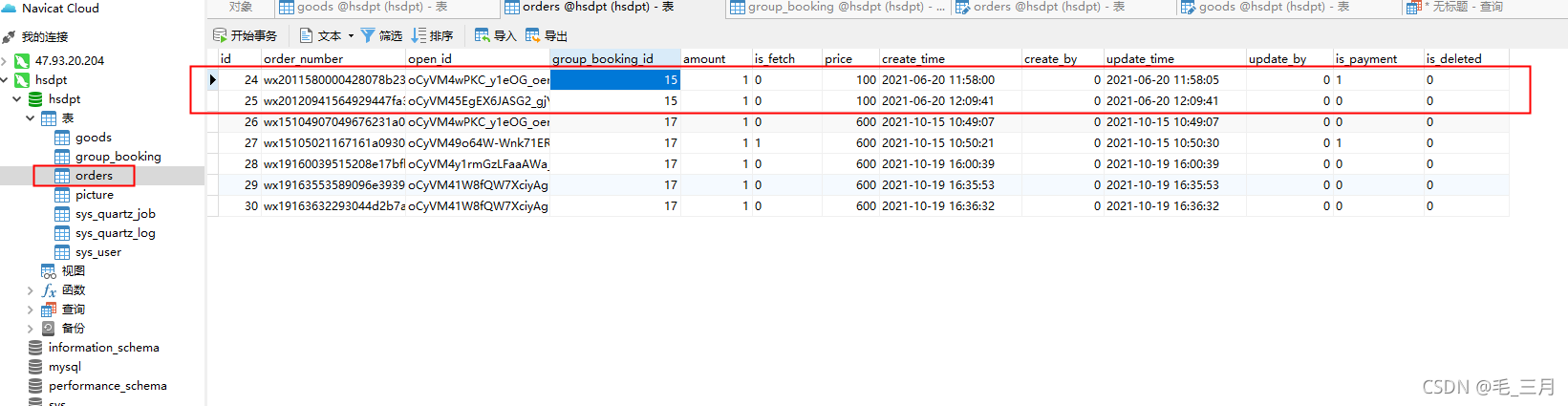The width and height of the screenshot is (1568, 406).
Task: Click the order_number column header
Action: 333,58
